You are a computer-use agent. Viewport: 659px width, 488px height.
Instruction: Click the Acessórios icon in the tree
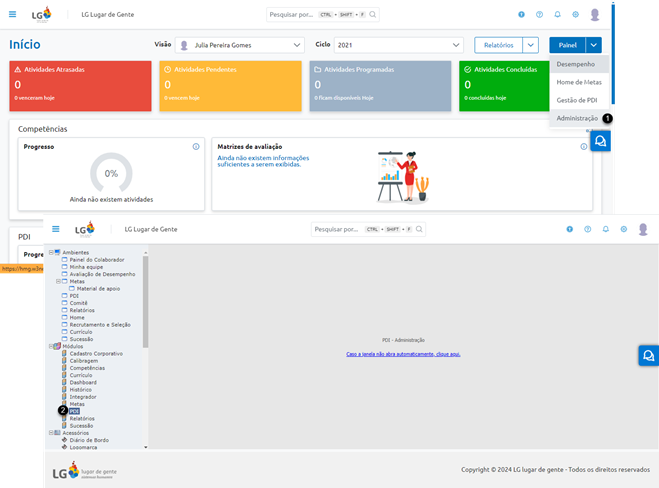[57, 433]
